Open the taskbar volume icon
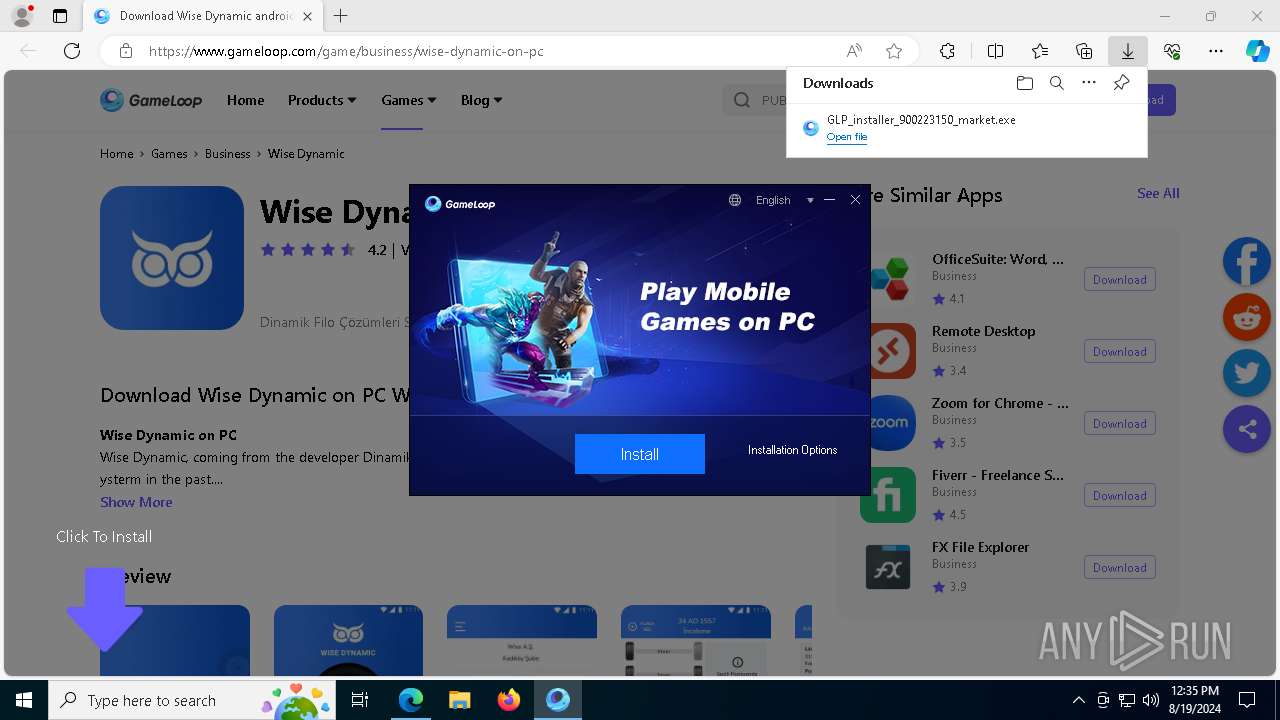This screenshot has width=1280, height=720. [1151, 700]
